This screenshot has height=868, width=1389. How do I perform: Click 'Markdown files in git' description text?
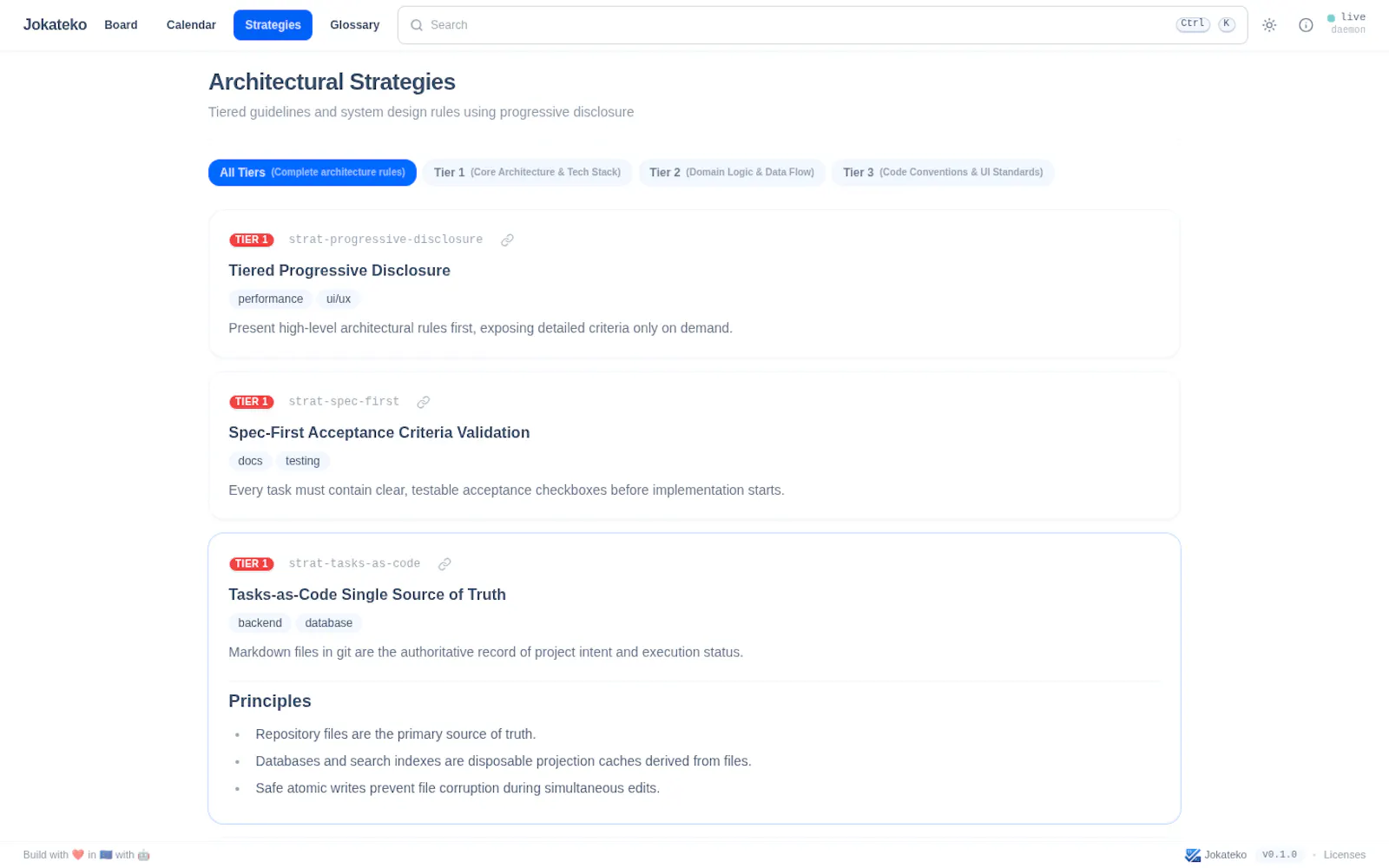pyautogui.click(x=485, y=653)
